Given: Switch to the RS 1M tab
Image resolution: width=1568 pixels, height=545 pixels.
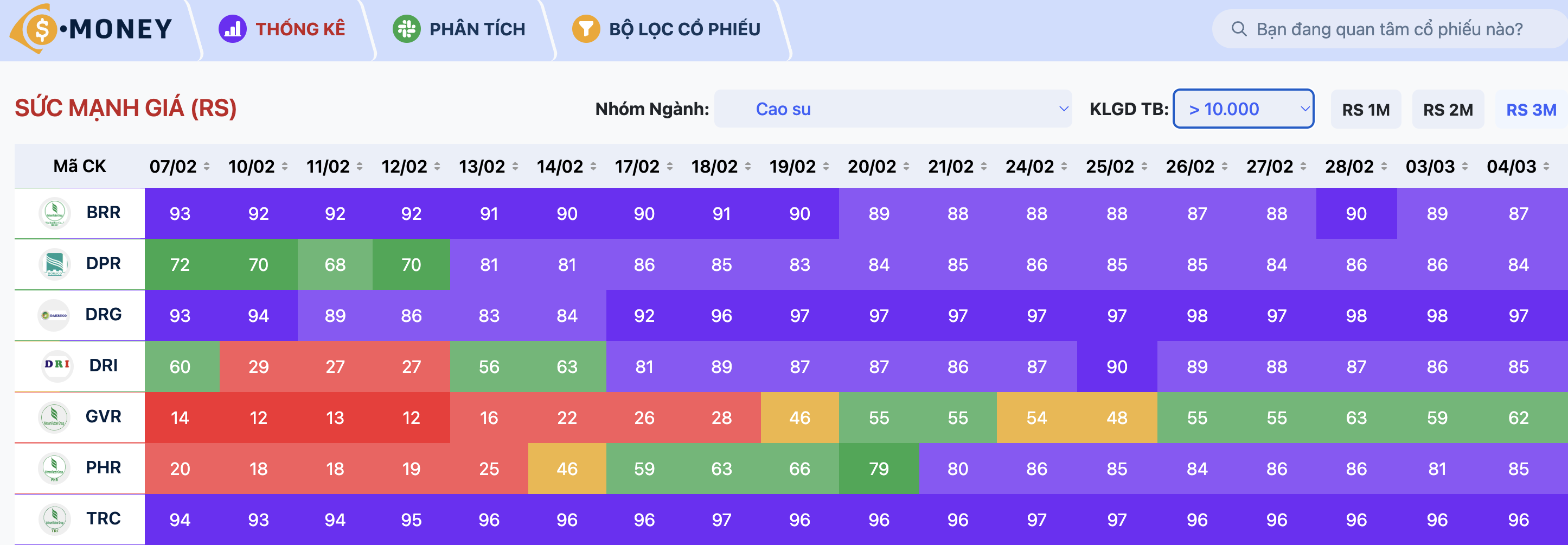Looking at the screenshot, I should 1365,110.
